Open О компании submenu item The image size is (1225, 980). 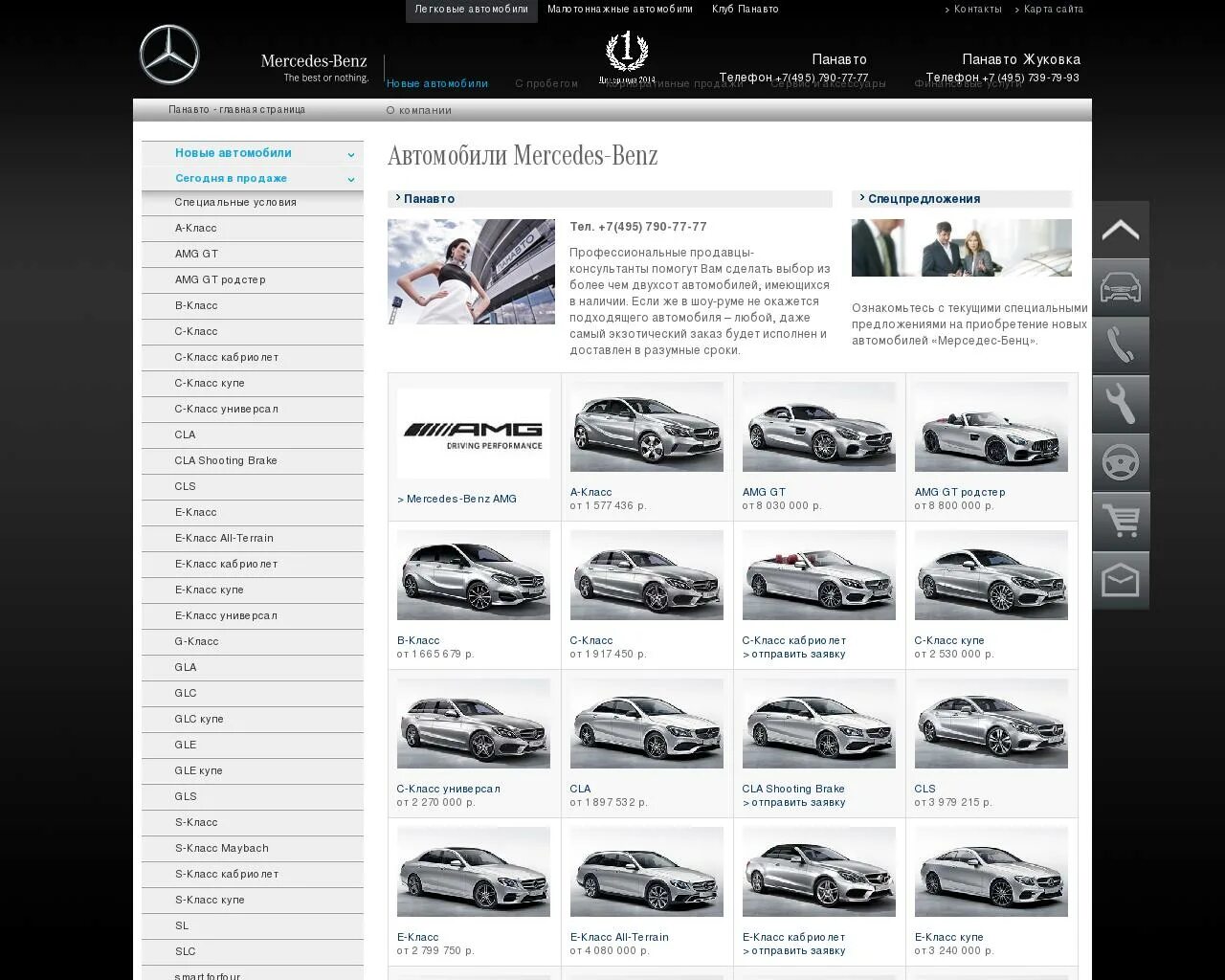click(x=419, y=110)
